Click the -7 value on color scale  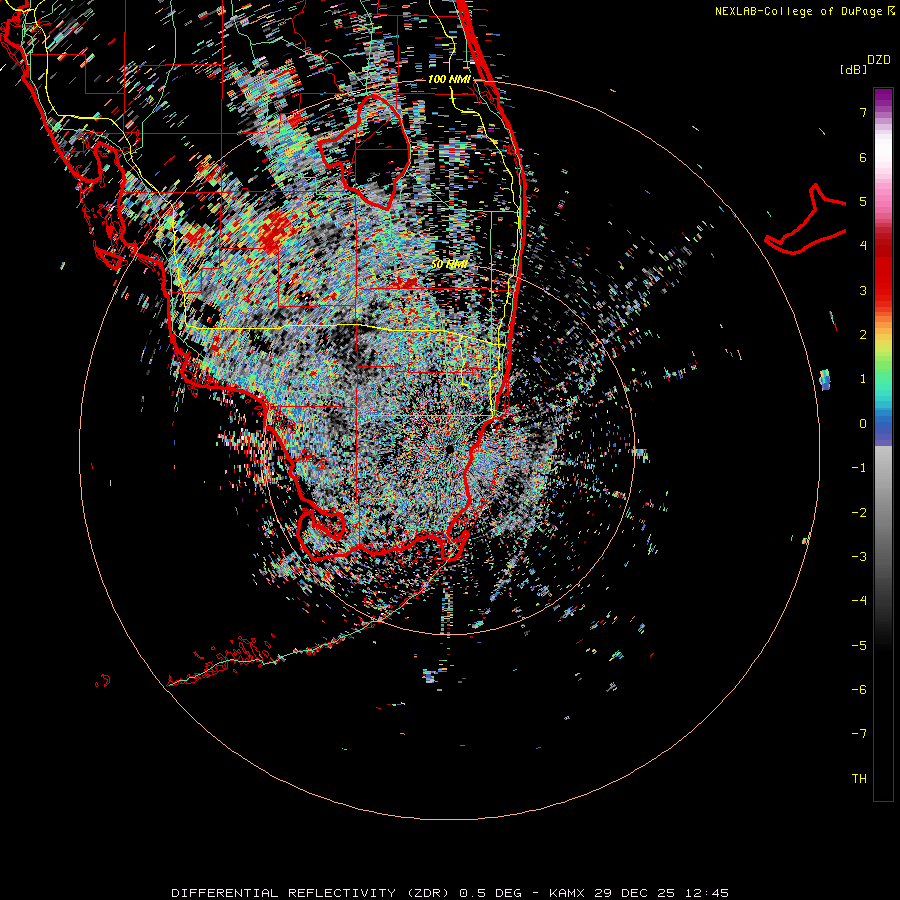[859, 734]
